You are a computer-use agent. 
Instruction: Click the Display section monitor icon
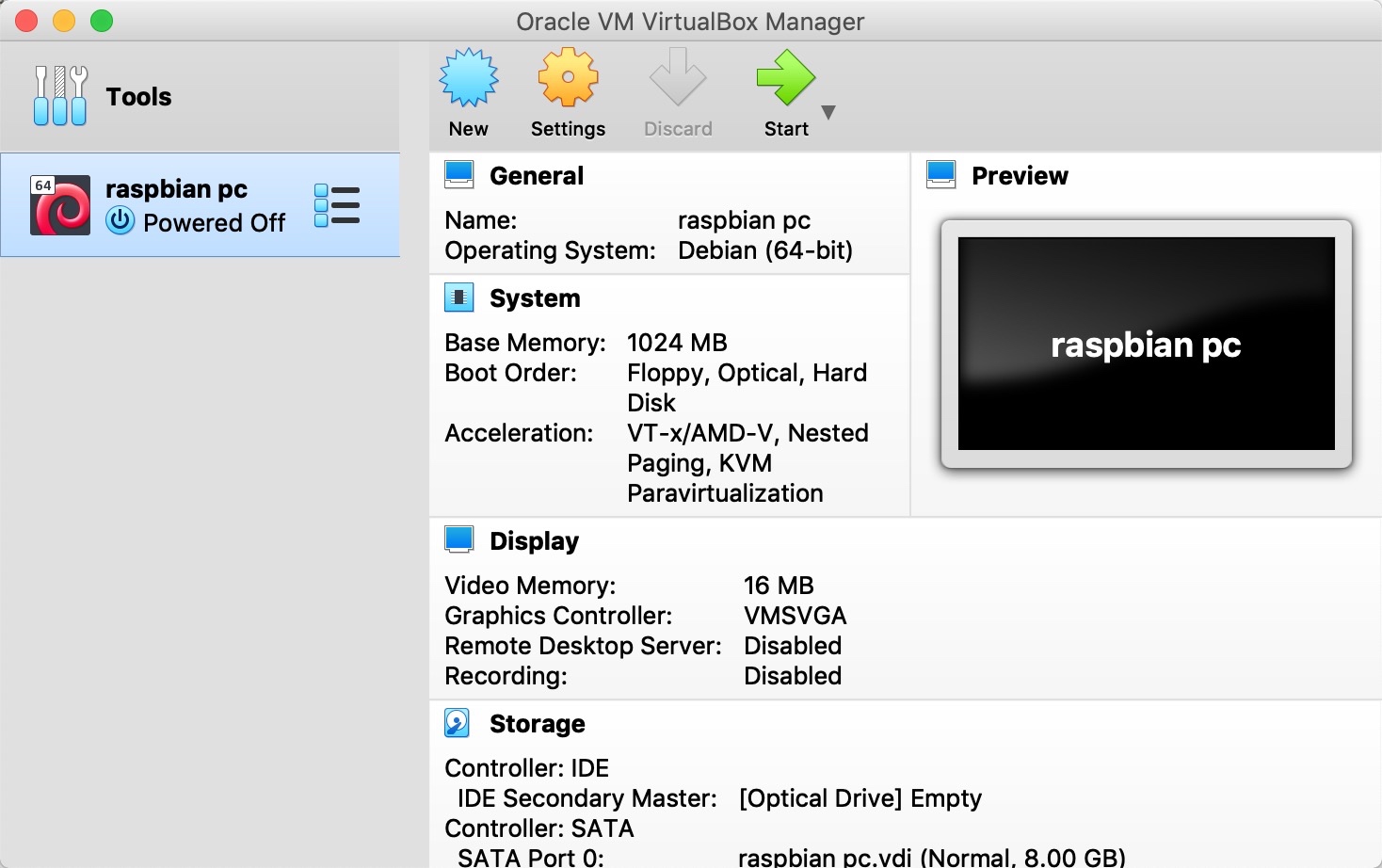[459, 540]
